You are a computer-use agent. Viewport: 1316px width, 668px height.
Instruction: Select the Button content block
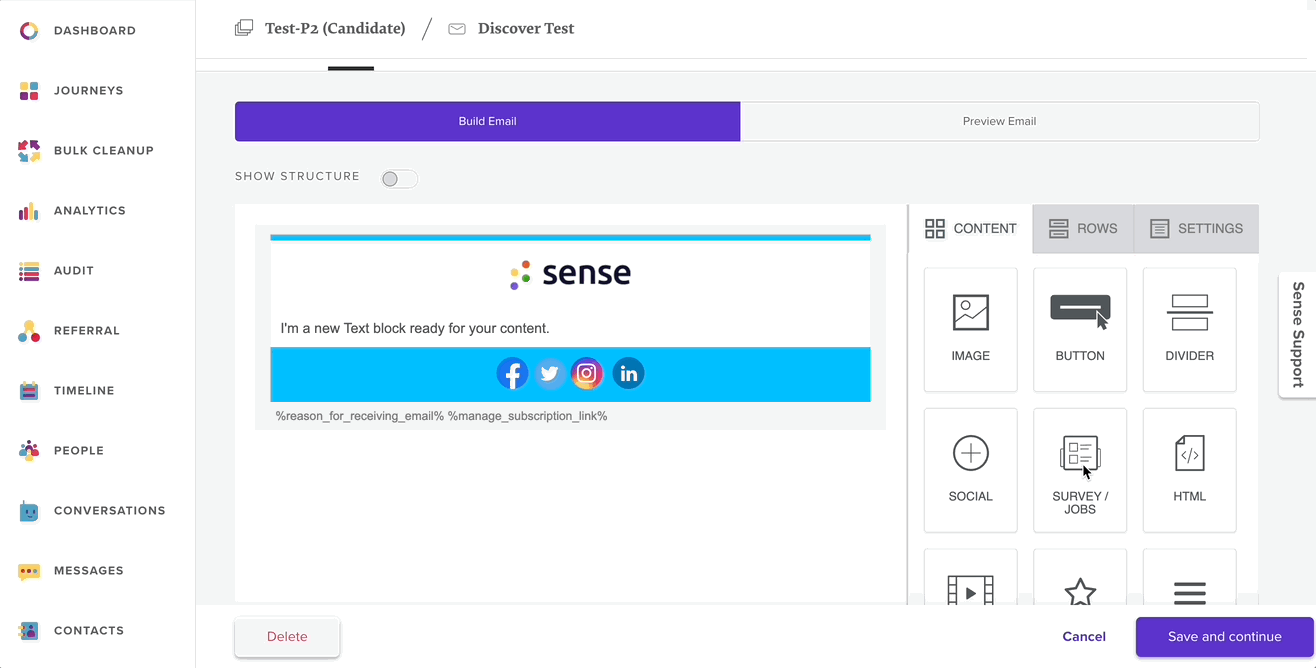click(x=1080, y=330)
